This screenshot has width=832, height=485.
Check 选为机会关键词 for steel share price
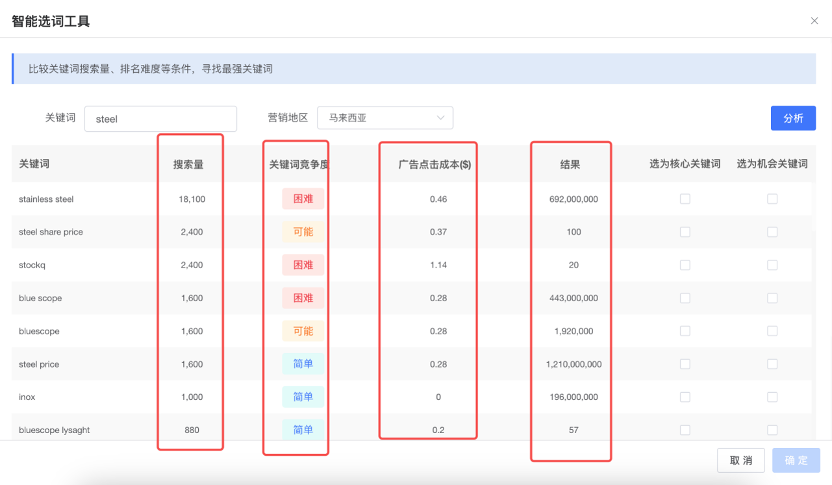click(x=772, y=232)
